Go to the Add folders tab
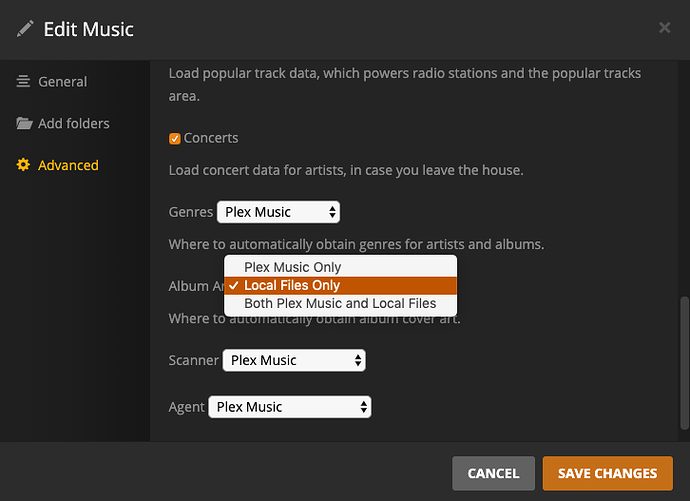This screenshot has width=690, height=501. (x=73, y=124)
